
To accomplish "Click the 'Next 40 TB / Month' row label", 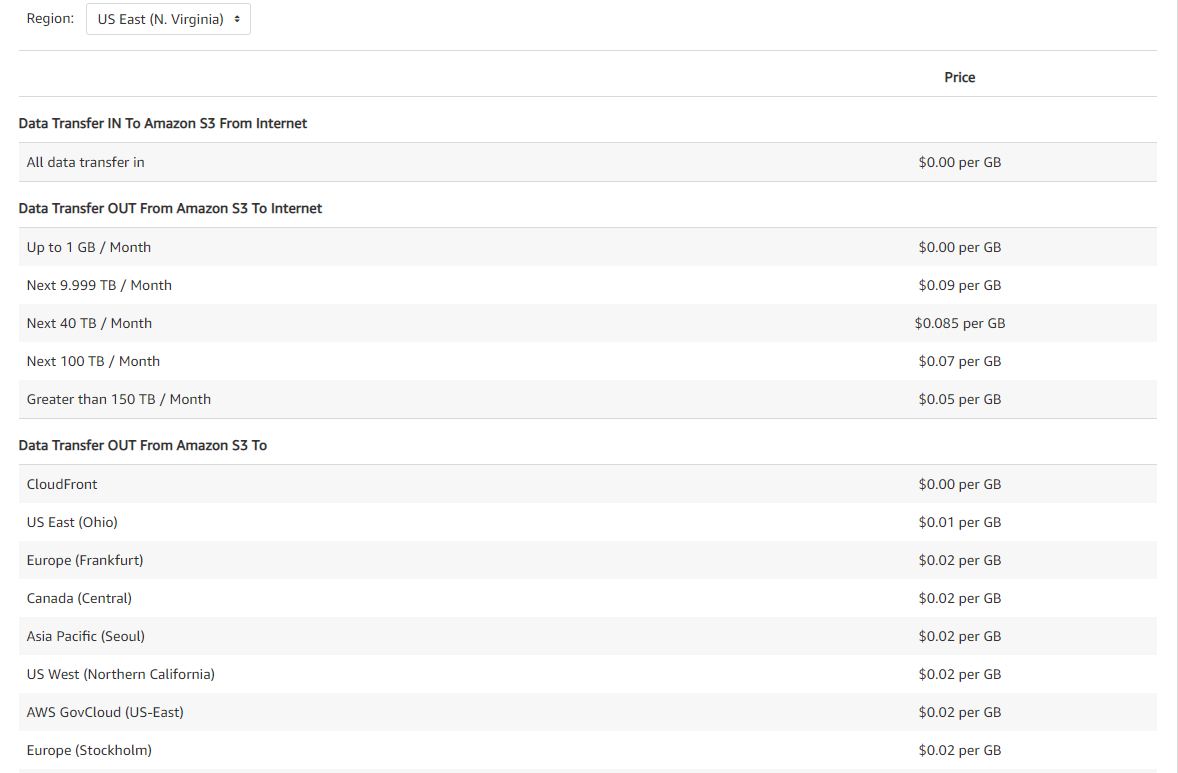I will 89,323.
